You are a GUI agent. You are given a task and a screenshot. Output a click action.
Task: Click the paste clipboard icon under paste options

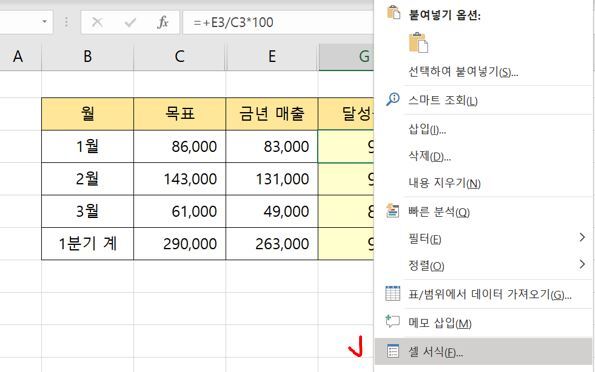[418, 43]
